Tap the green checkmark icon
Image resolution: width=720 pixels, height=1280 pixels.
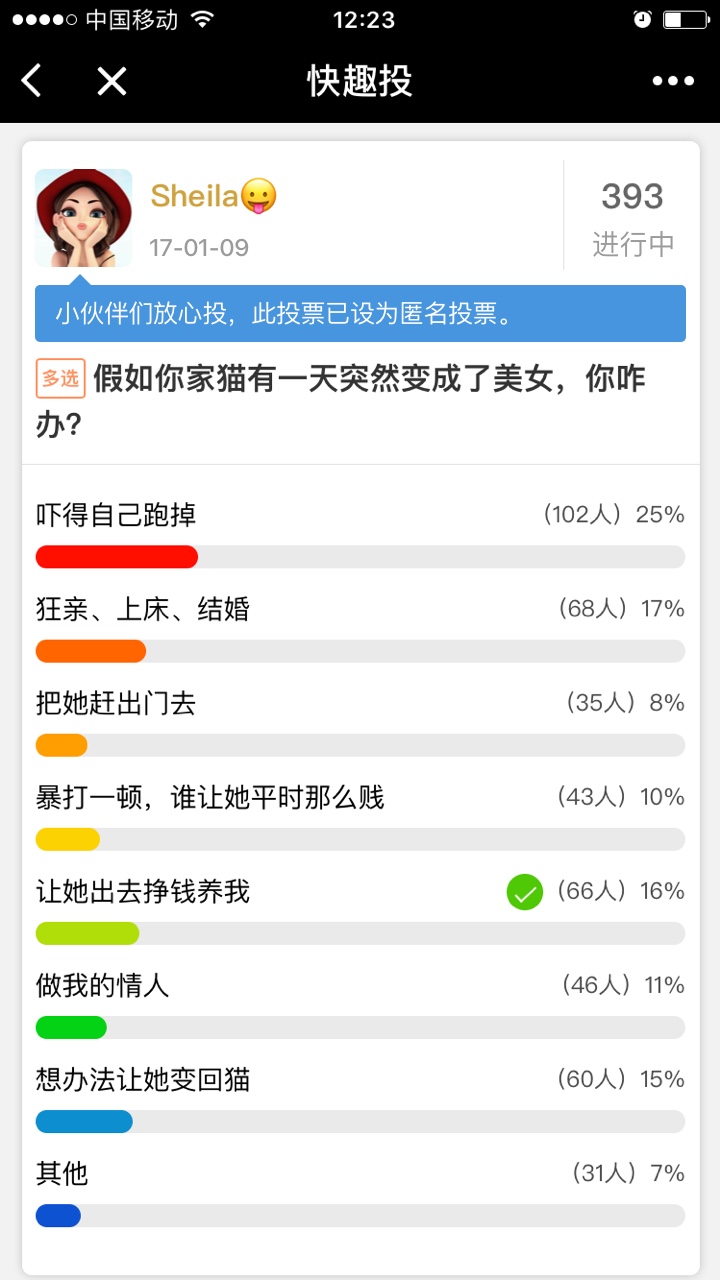524,892
